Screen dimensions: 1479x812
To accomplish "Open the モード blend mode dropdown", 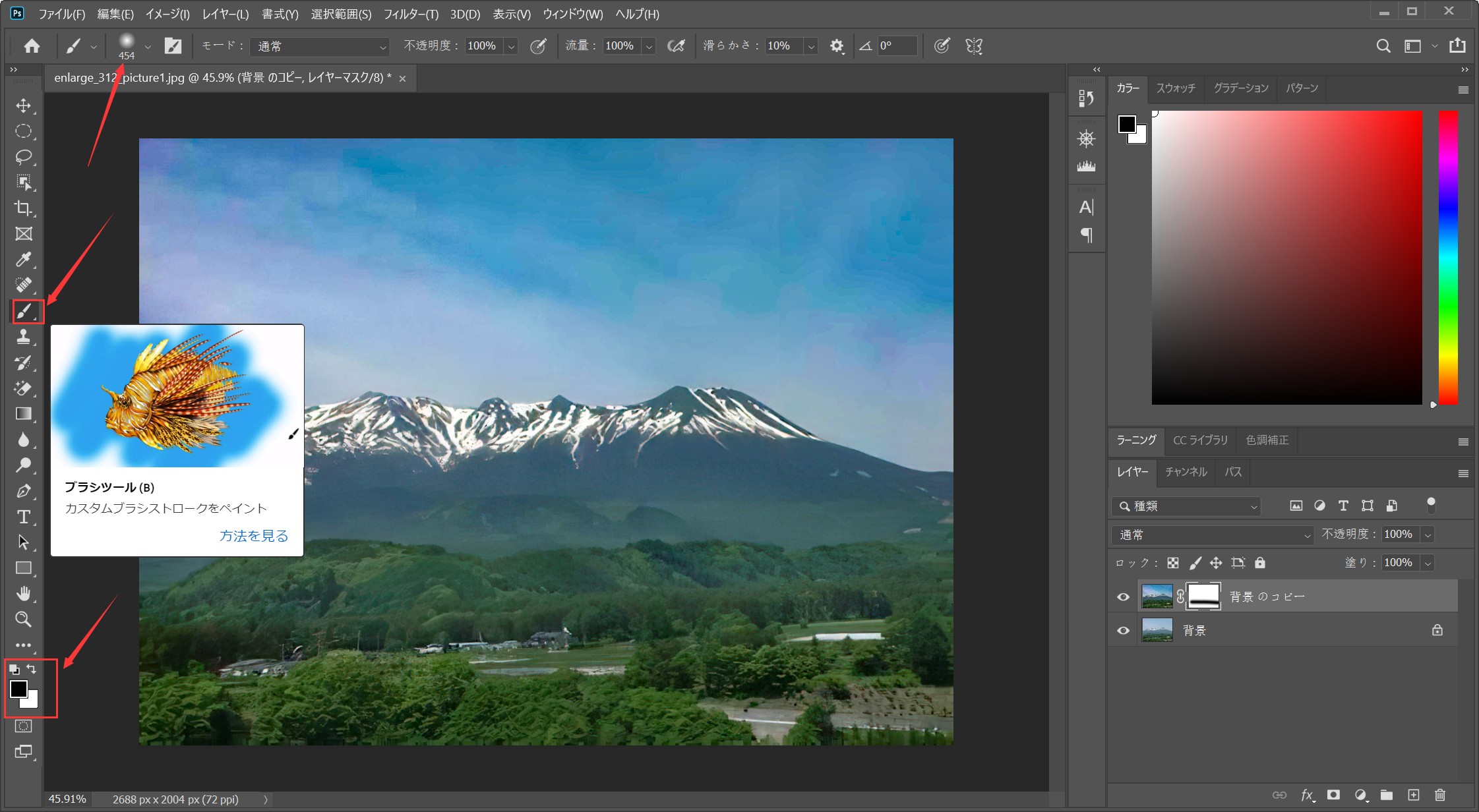I will 319,46.
